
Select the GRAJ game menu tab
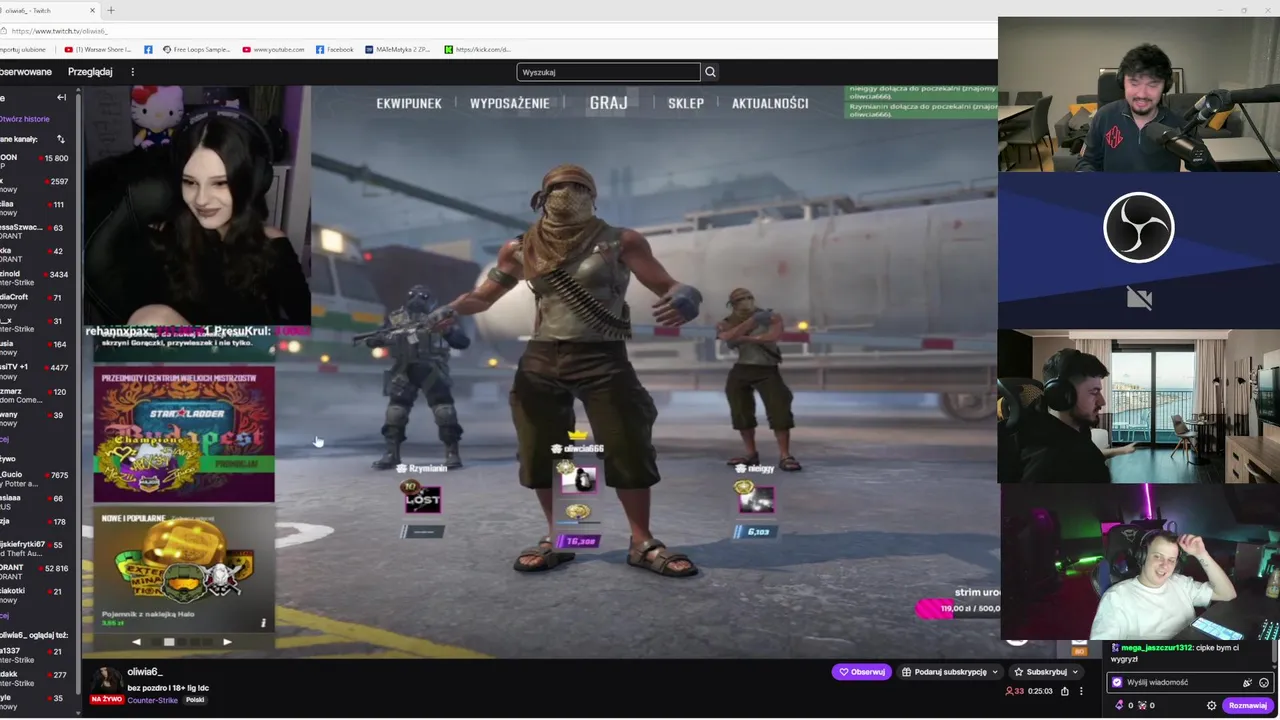[x=608, y=103]
